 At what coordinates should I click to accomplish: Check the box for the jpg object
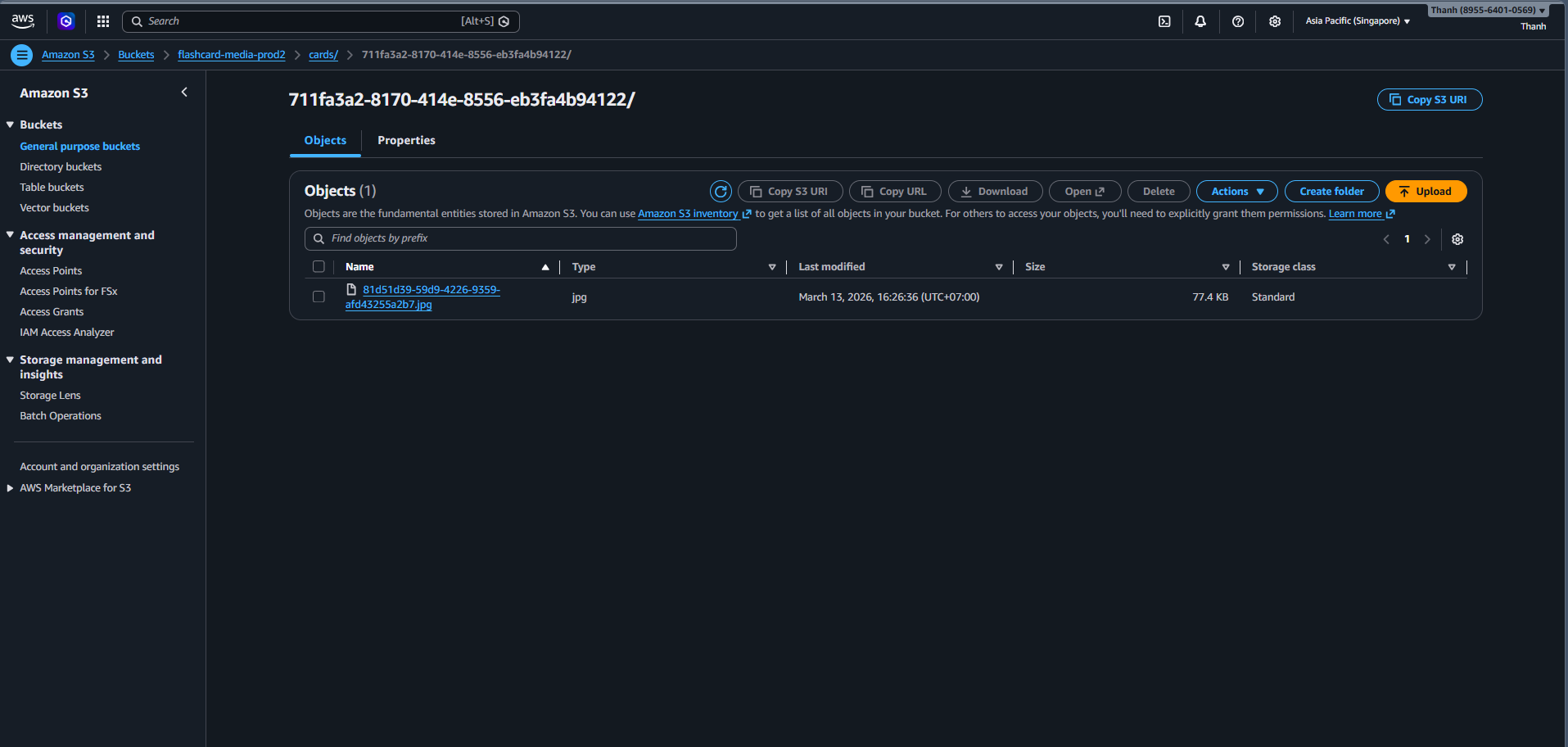[x=319, y=297]
